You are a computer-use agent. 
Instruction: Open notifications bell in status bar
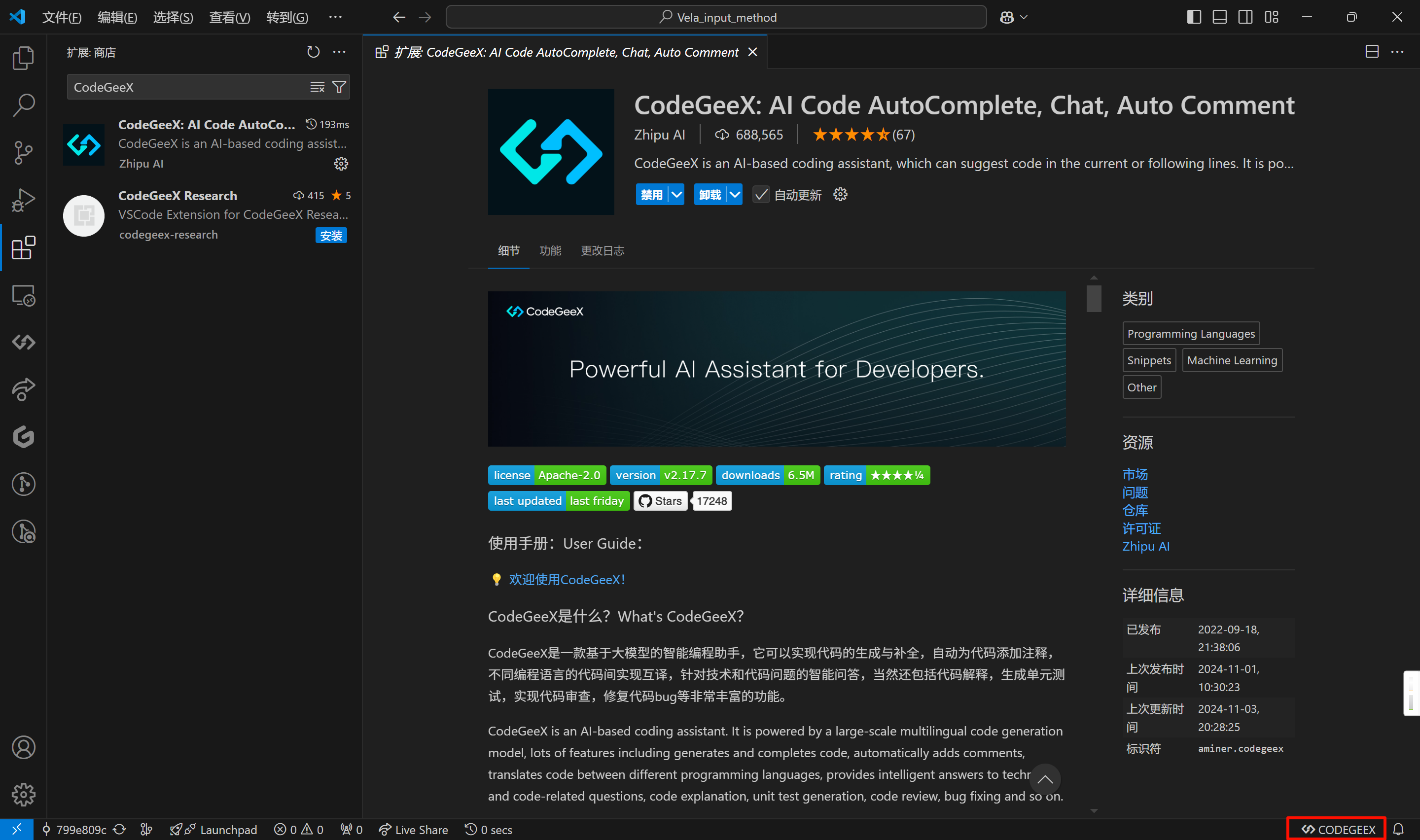[x=1398, y=830]
